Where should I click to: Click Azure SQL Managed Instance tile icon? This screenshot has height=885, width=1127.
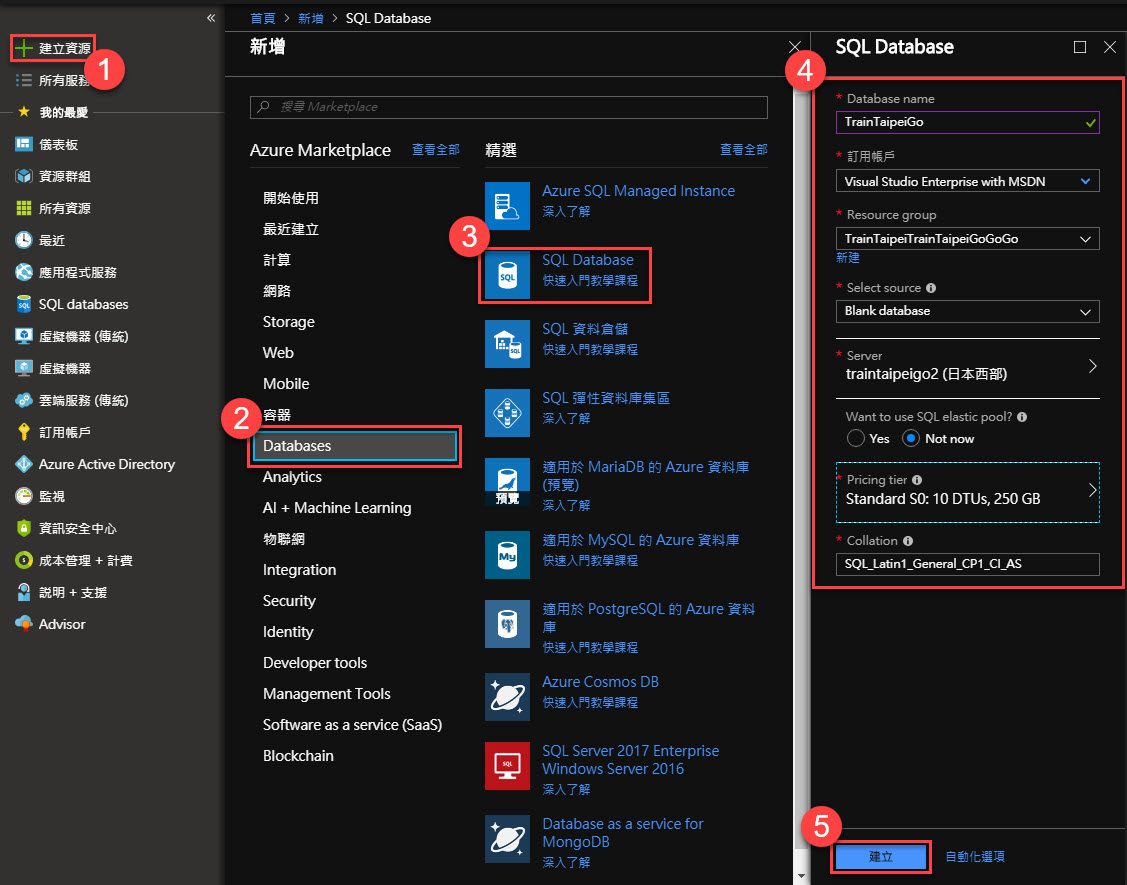(507, 206)
